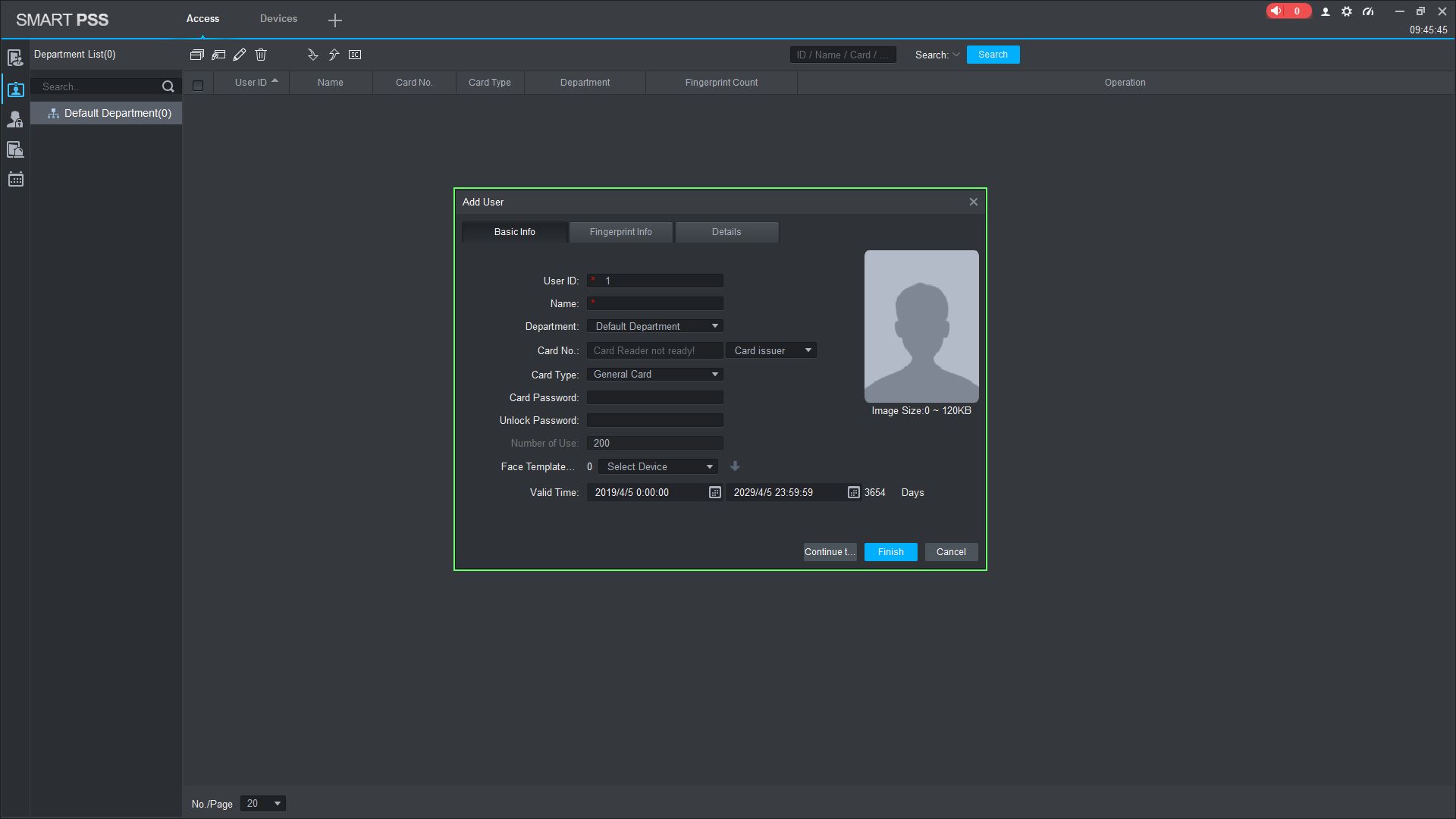Click the pencil edit user icon
The width and height of the screenshot is (1456, 819).
point(240,55)
